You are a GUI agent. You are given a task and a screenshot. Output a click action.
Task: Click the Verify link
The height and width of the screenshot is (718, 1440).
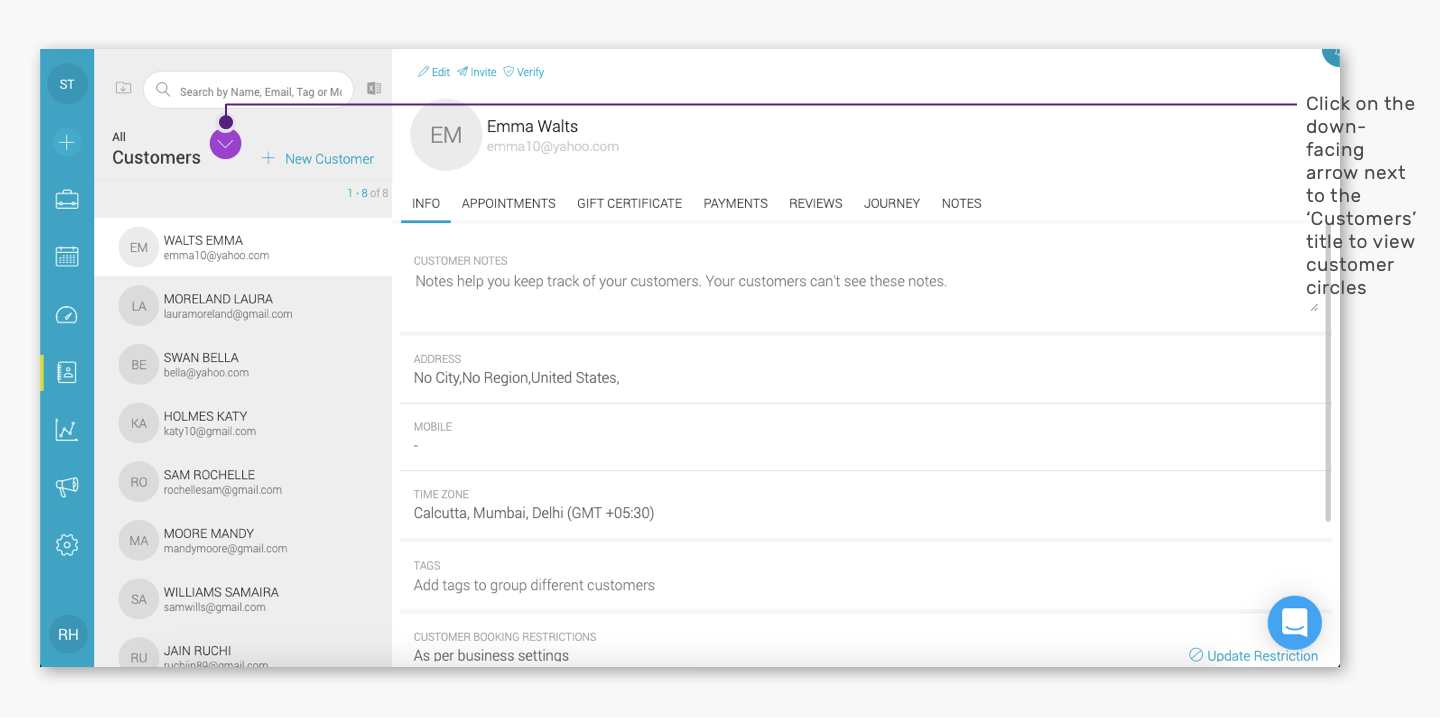pos(523,72)
